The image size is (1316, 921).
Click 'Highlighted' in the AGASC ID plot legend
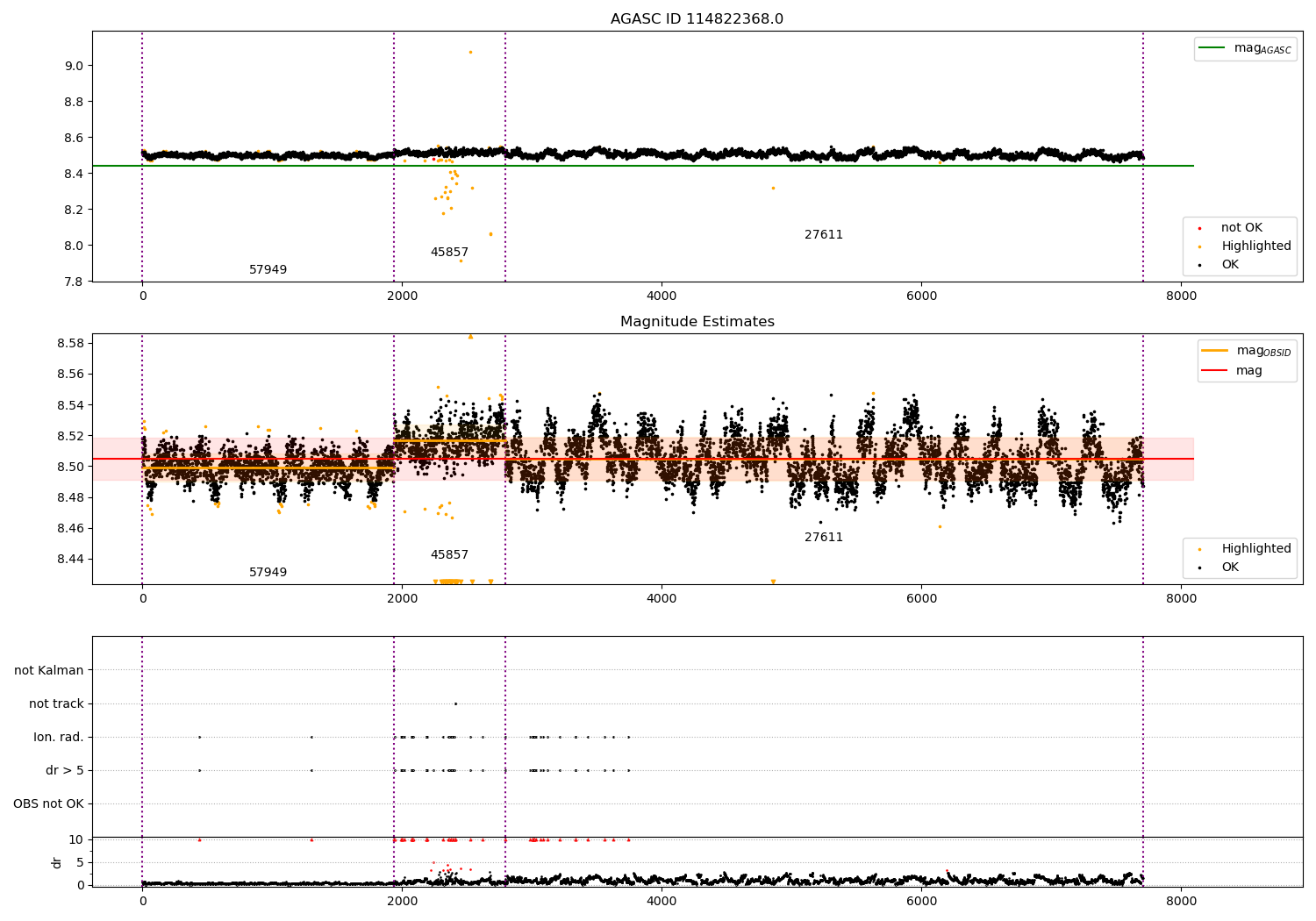pyautogui.click(x=1255, y=246)
